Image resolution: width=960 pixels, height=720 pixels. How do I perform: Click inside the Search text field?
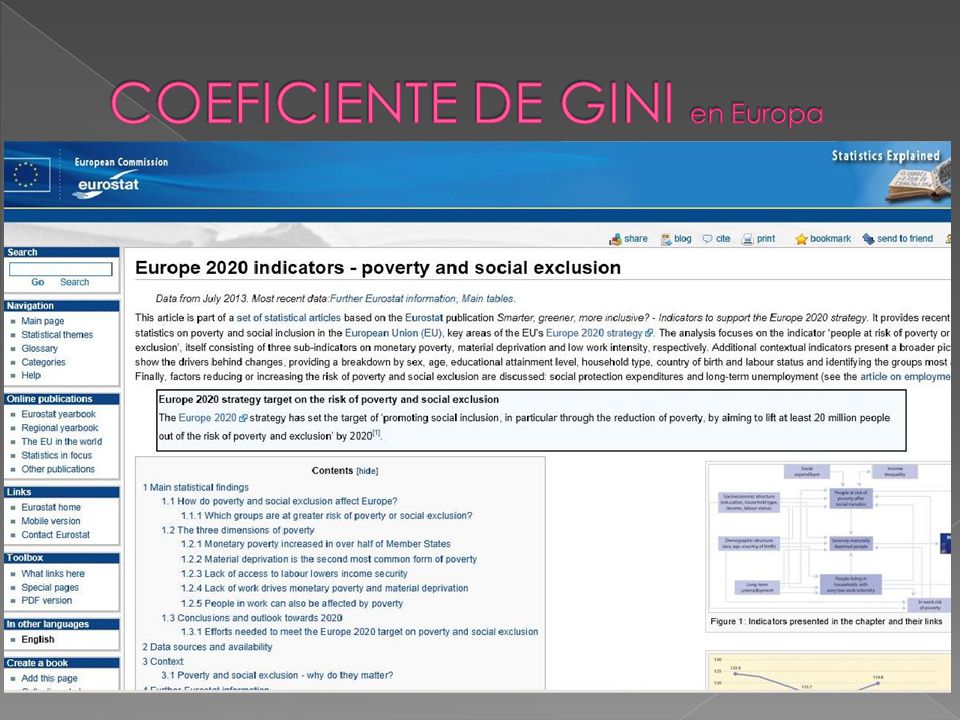[61, 269]
